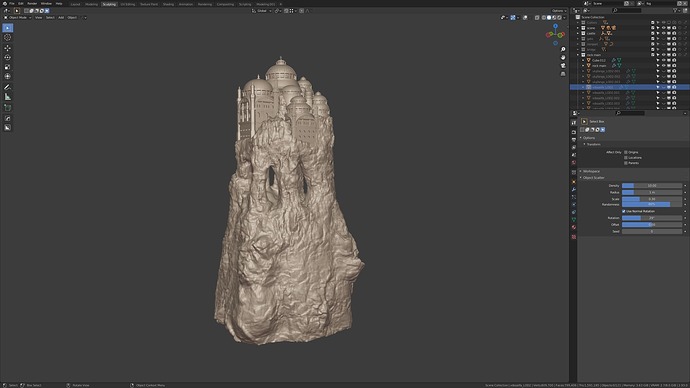Open the Render properties tab icon
The width and height of the screenshot is (690, 388).
point(574,132)
